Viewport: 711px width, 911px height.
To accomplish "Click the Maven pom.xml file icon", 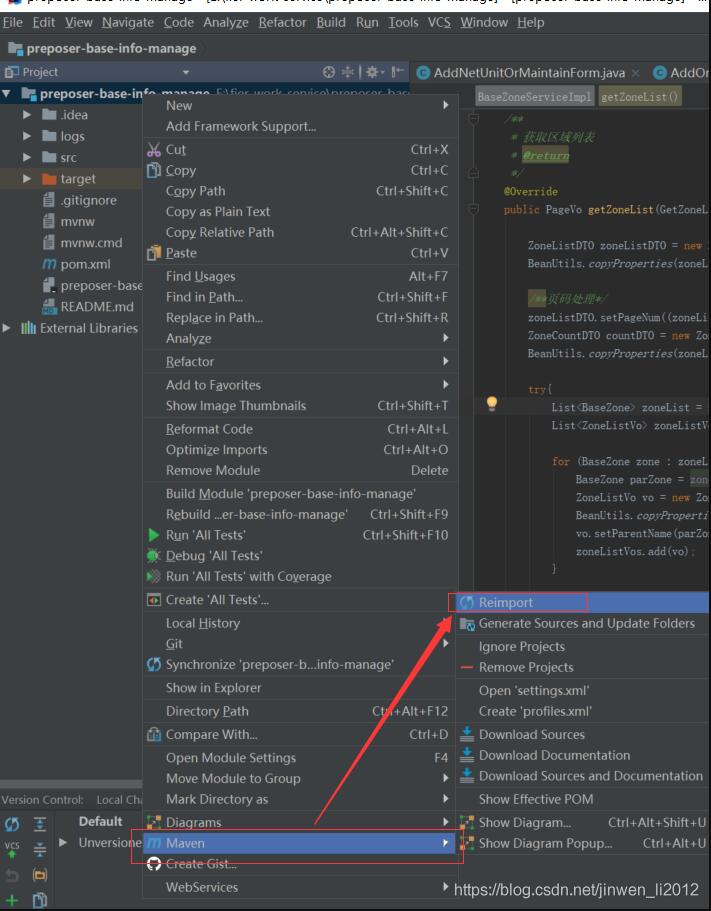I will (x=49, y=264).
